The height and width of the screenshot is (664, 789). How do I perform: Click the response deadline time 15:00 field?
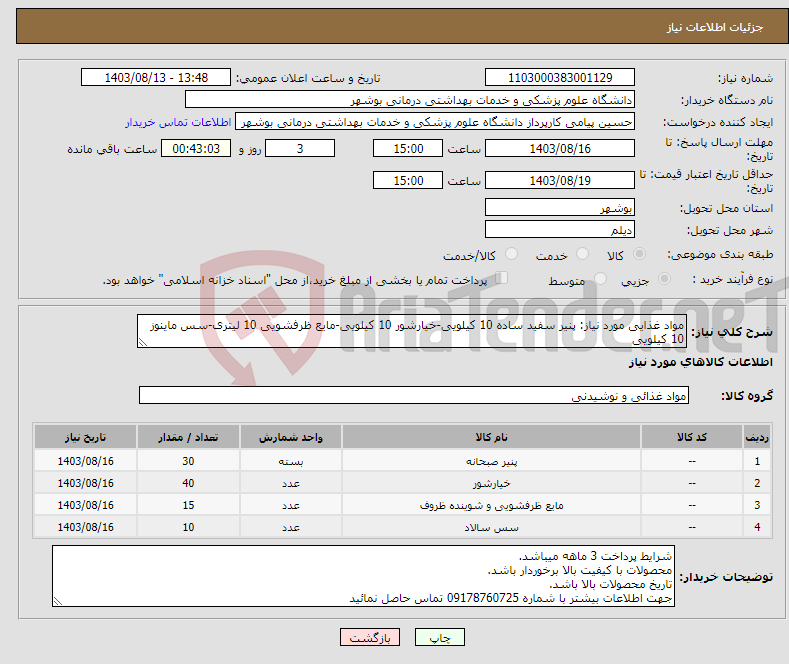(408, 148)
